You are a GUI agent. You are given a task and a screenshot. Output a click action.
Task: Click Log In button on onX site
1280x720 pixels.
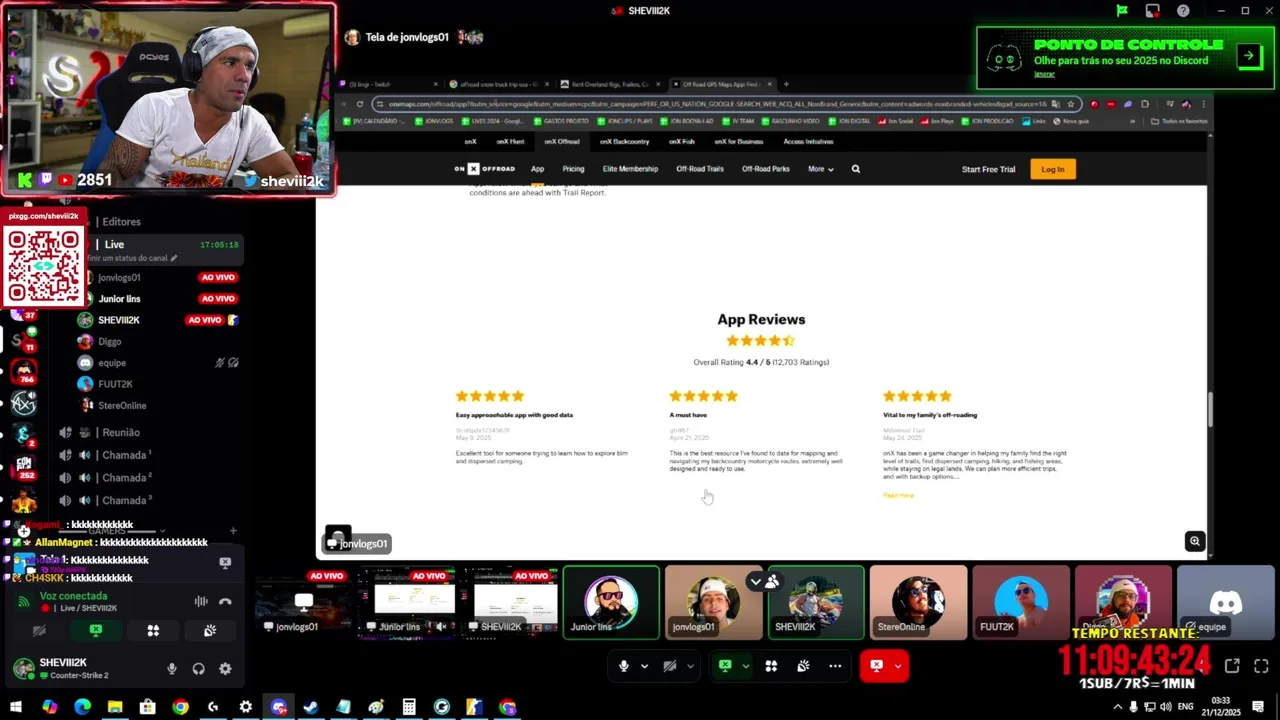pyautogui.click(x=1053, y=169)
